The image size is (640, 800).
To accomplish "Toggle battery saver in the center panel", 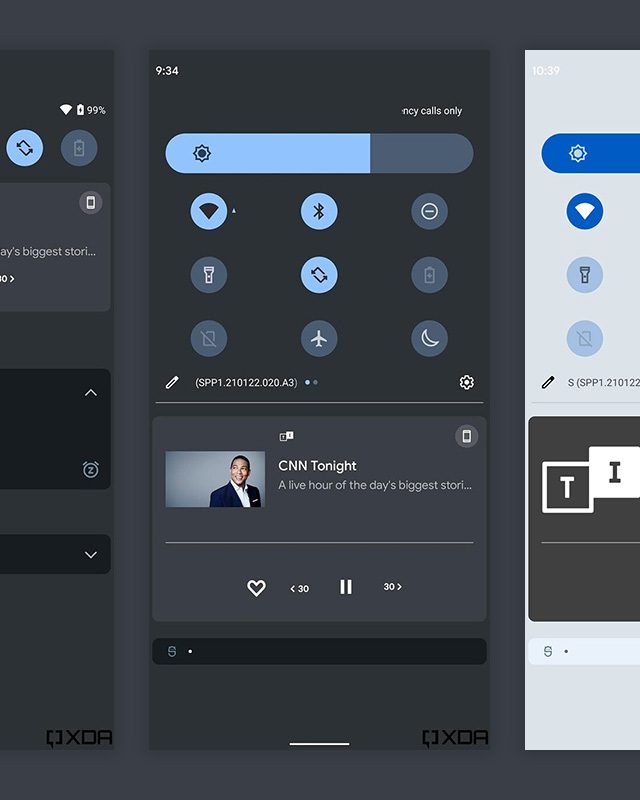I will (430, 275).
